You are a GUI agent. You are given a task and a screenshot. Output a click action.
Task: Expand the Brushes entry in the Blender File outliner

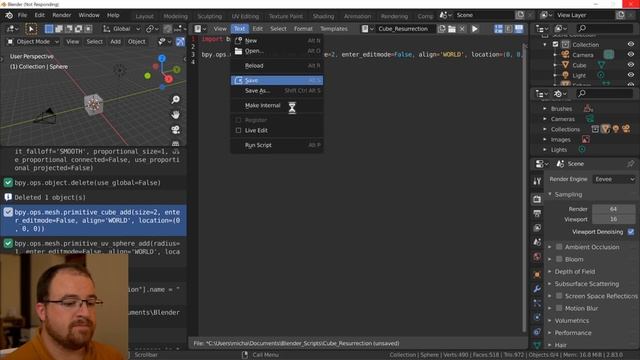pos(545,109)
